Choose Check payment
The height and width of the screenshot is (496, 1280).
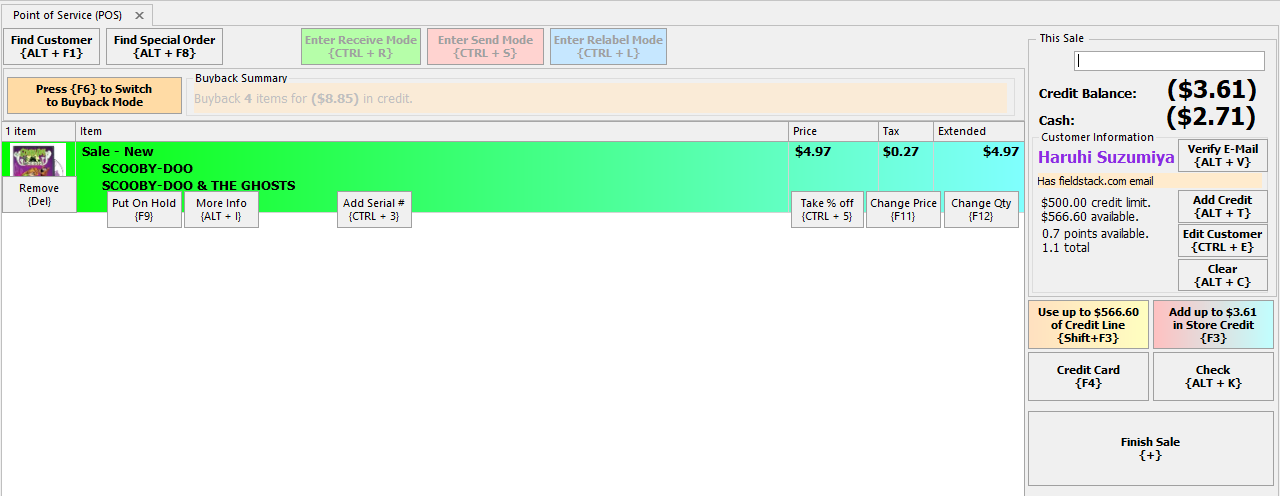[x=1213, y=376]
